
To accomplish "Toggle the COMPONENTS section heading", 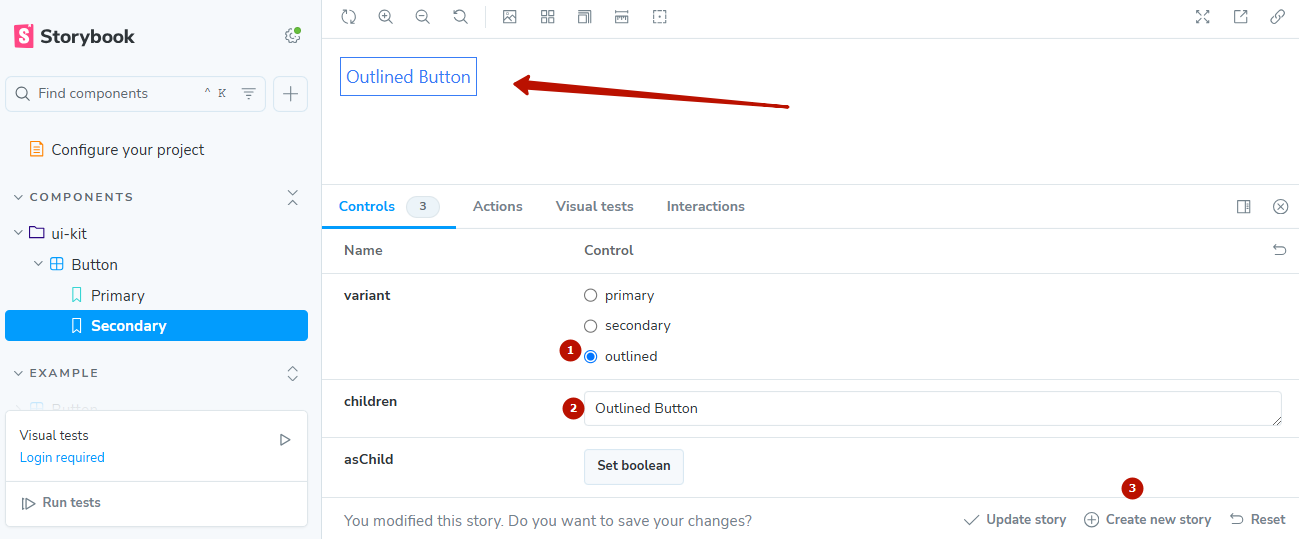I will click(x=81, y=197).
